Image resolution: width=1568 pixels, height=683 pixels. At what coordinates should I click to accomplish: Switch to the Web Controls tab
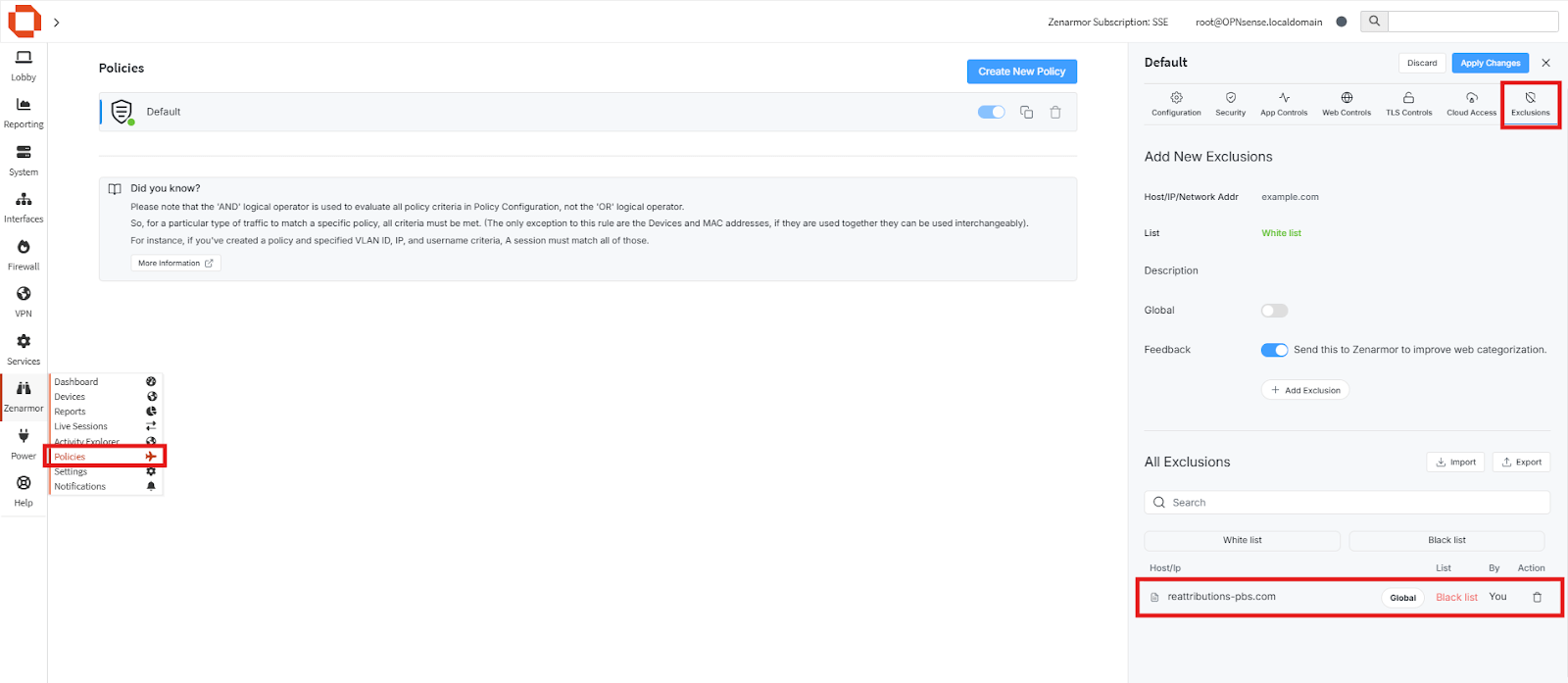click(1347, 104)
